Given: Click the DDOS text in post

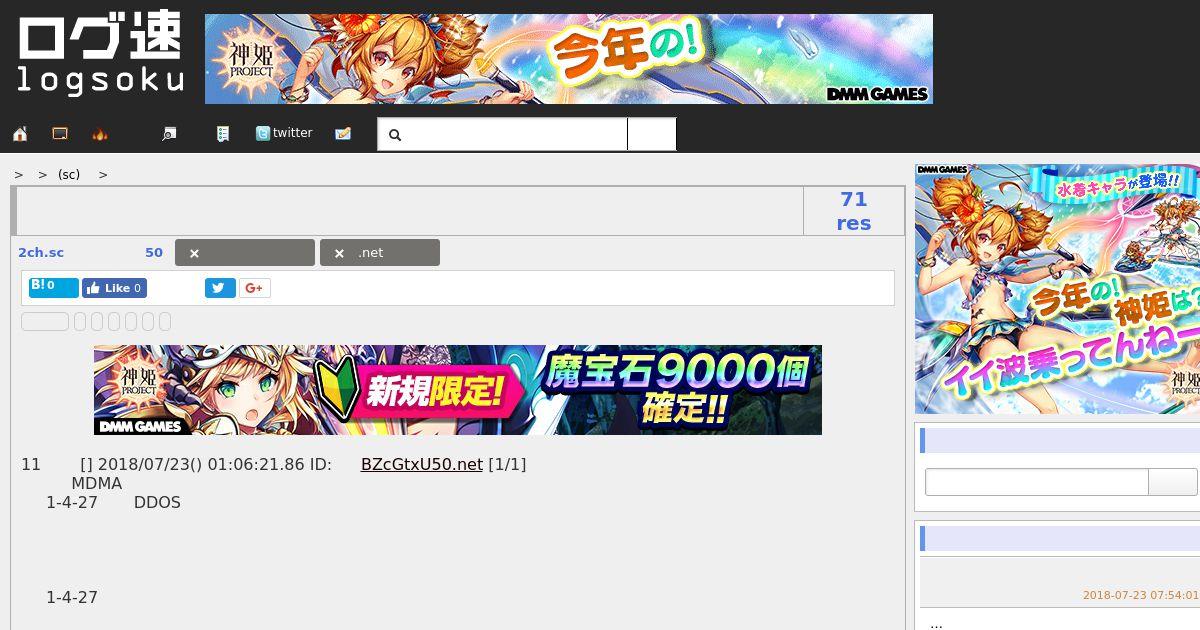Looking at the screenshot, I should point(157,502).
